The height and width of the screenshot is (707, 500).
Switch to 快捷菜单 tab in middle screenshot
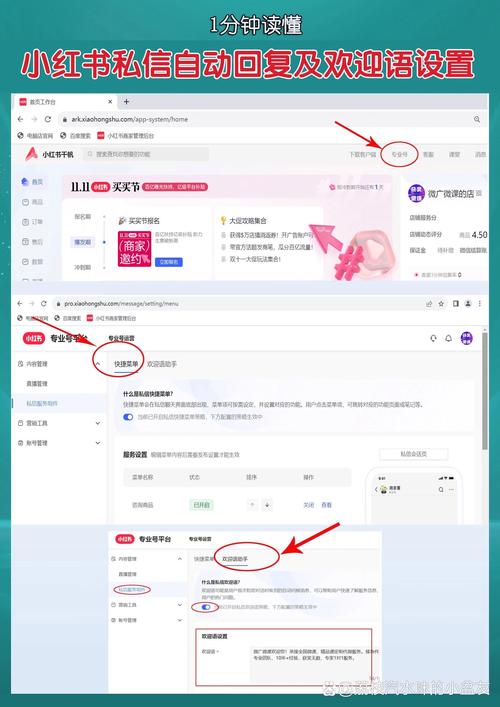[126, 364]
